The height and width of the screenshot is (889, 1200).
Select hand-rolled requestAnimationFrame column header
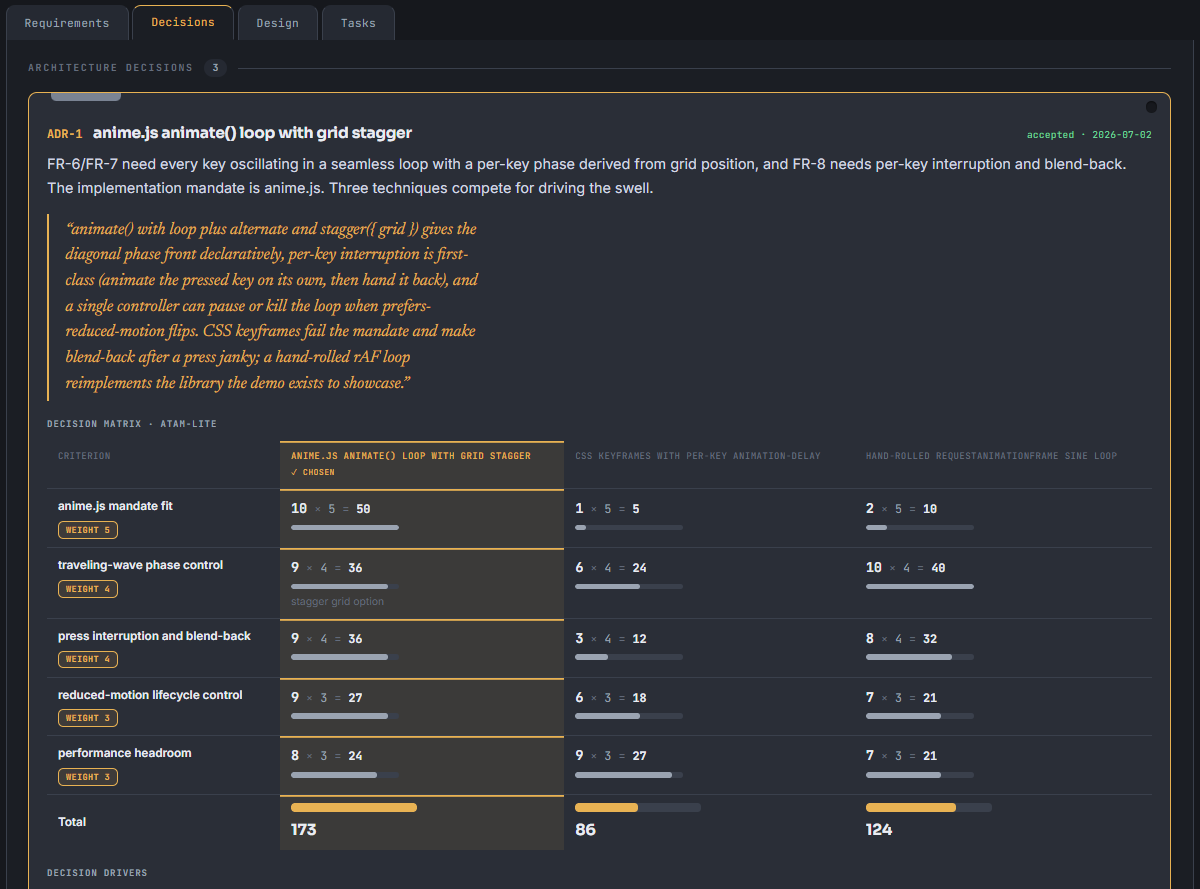pos(991,456)
